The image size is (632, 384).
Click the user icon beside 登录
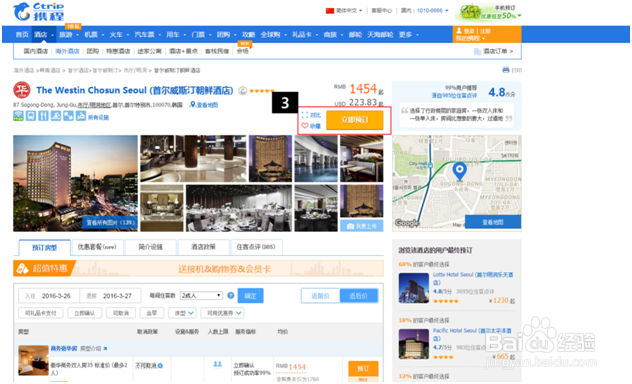pyautogui.click(x=459, y=31)
